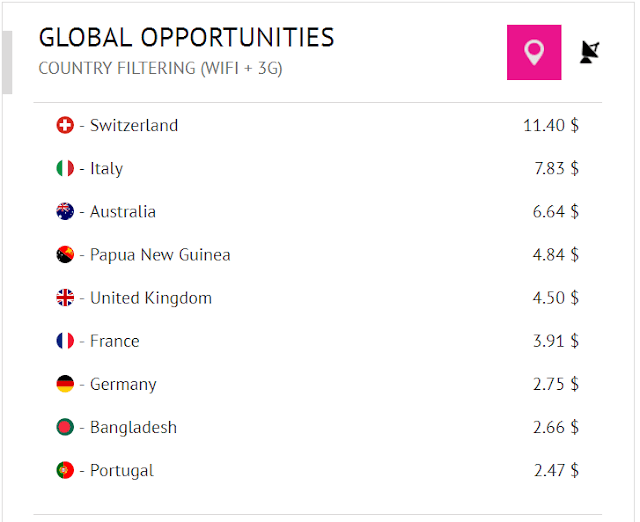Select the pink location pin icon

[x=534, y=52]
